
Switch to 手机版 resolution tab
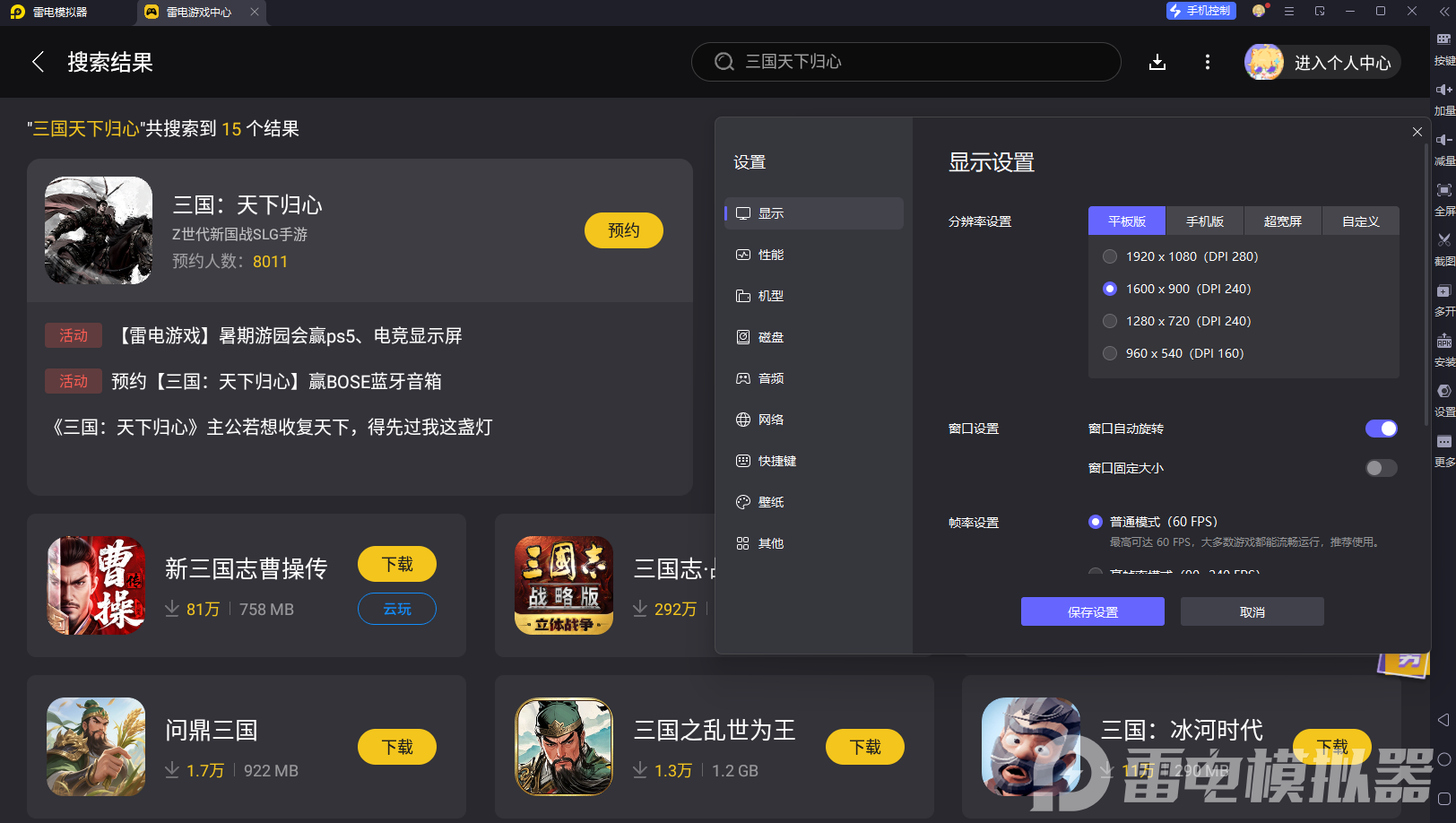pos(1205,221)
